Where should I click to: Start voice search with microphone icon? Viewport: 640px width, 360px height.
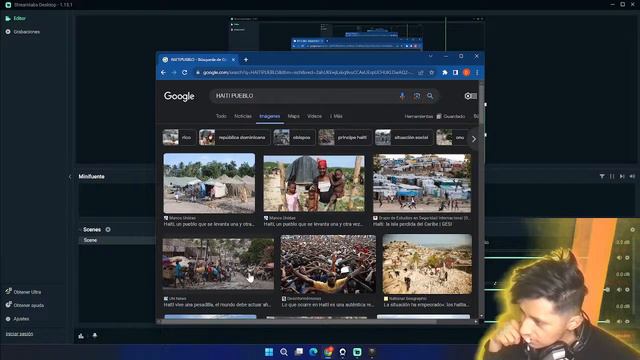402,96
